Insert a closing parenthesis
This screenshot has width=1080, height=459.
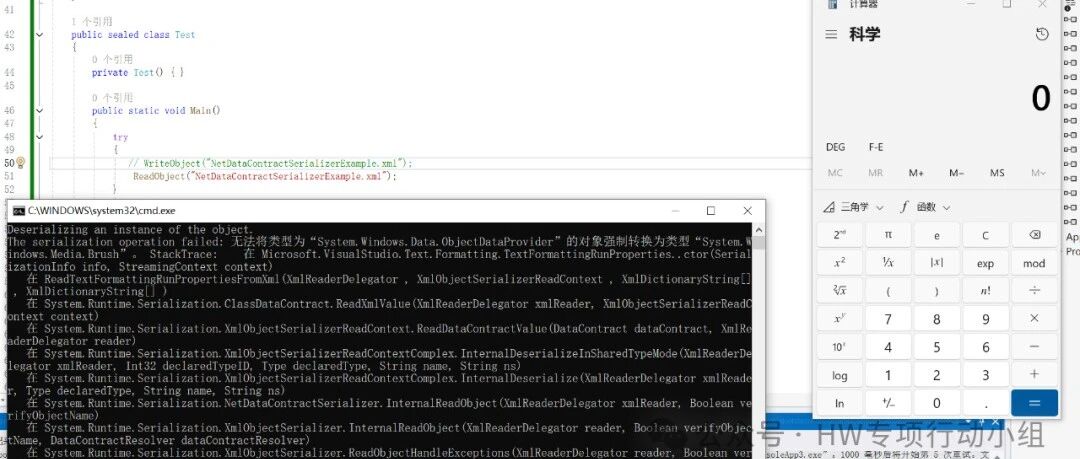[x=937, y=291]
